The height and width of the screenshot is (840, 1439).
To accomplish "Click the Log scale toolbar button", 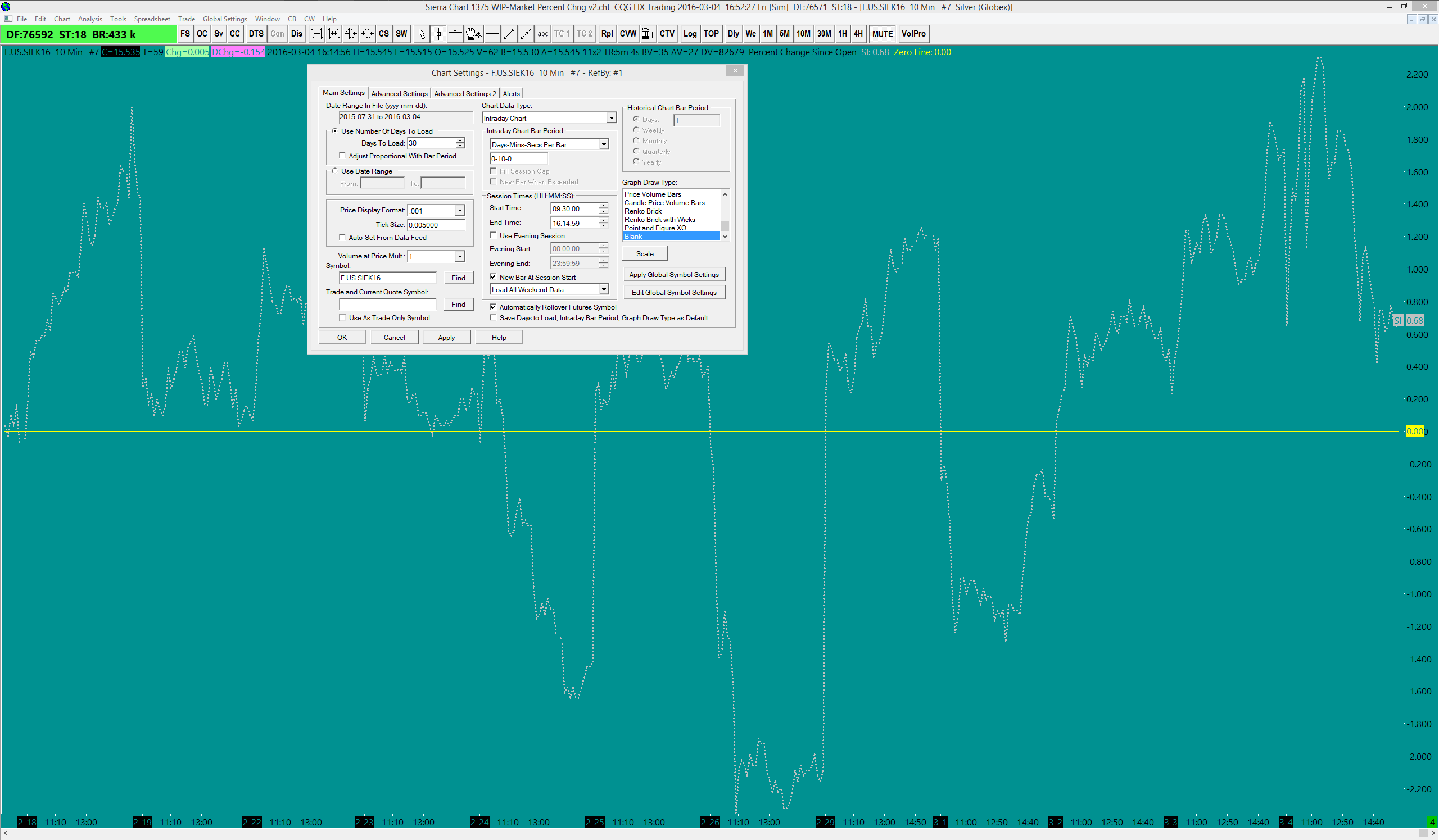I will point(690,34).
